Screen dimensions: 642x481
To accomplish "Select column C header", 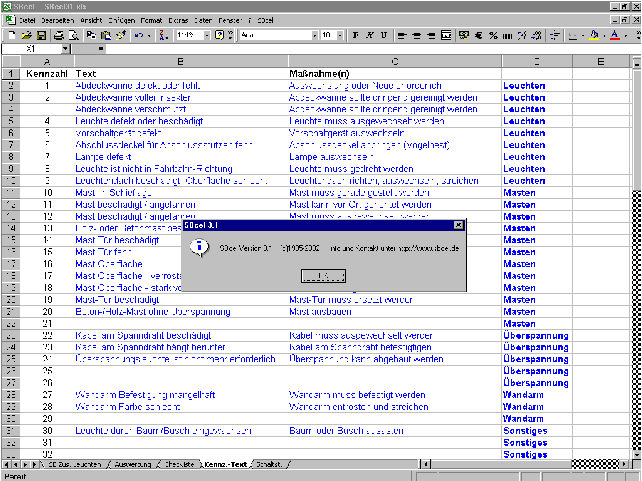I will (x=395, y=62).
